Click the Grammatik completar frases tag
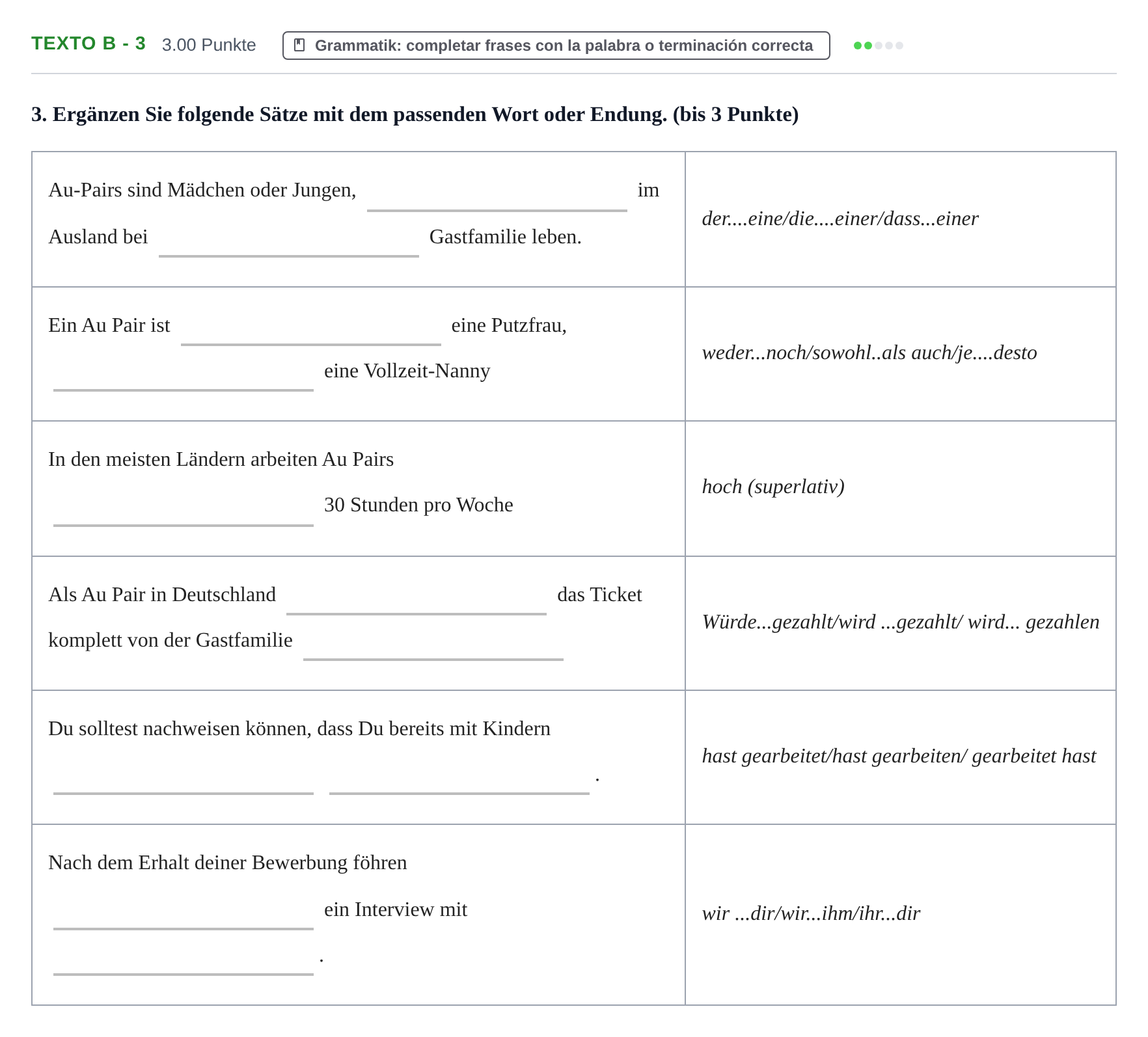1148x1037 pixels. click(556, 46)
